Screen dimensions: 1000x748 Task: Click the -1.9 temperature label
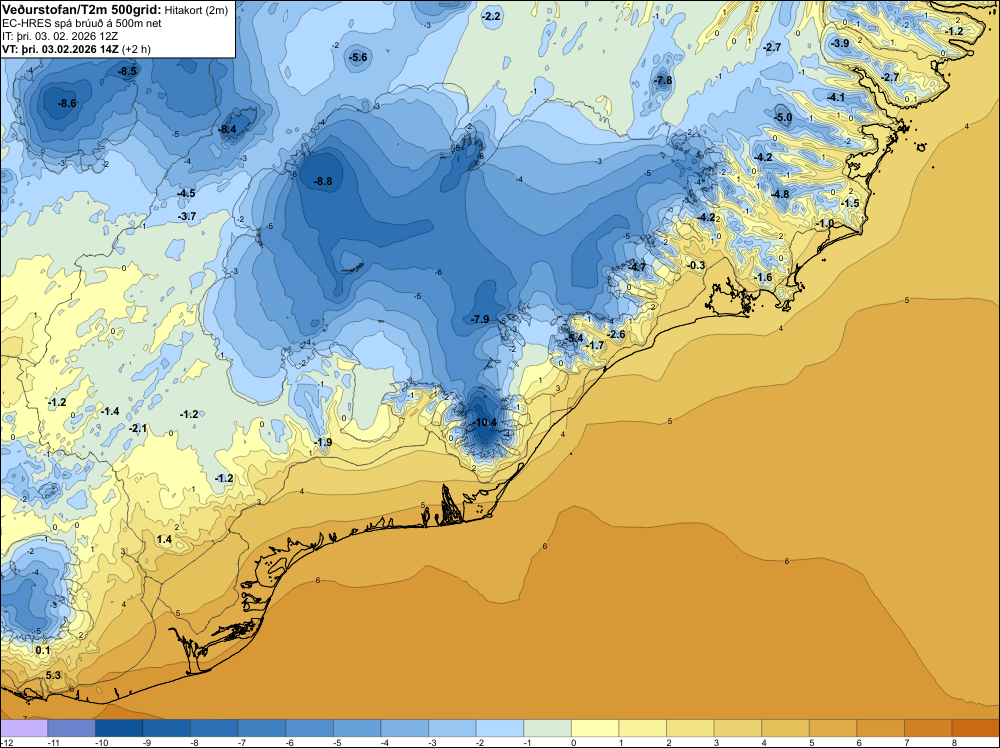pyautogui.click(x=323, y=443)
